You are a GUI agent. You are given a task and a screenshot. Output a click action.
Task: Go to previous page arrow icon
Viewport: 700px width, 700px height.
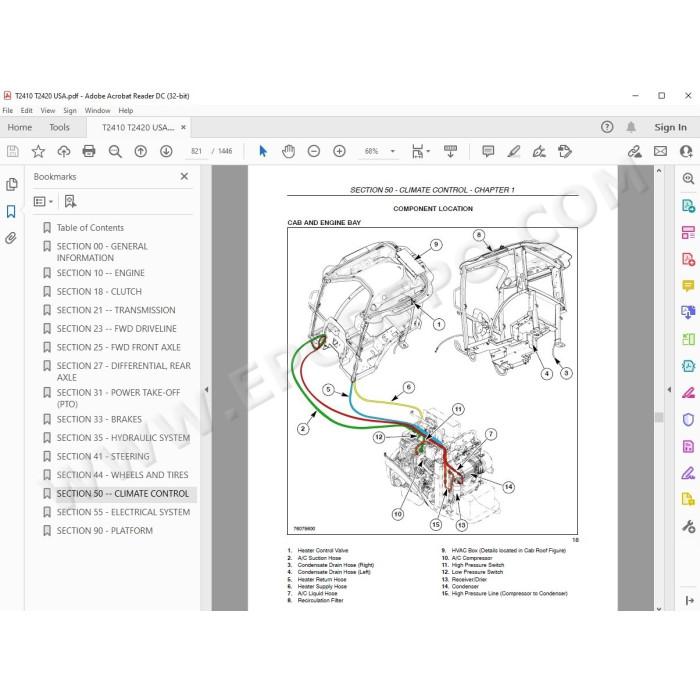(141, 151)
